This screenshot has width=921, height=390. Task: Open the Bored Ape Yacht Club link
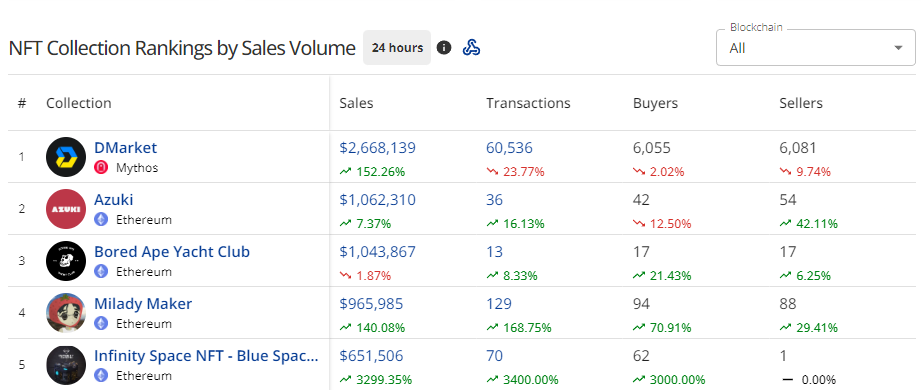point(172,252)
